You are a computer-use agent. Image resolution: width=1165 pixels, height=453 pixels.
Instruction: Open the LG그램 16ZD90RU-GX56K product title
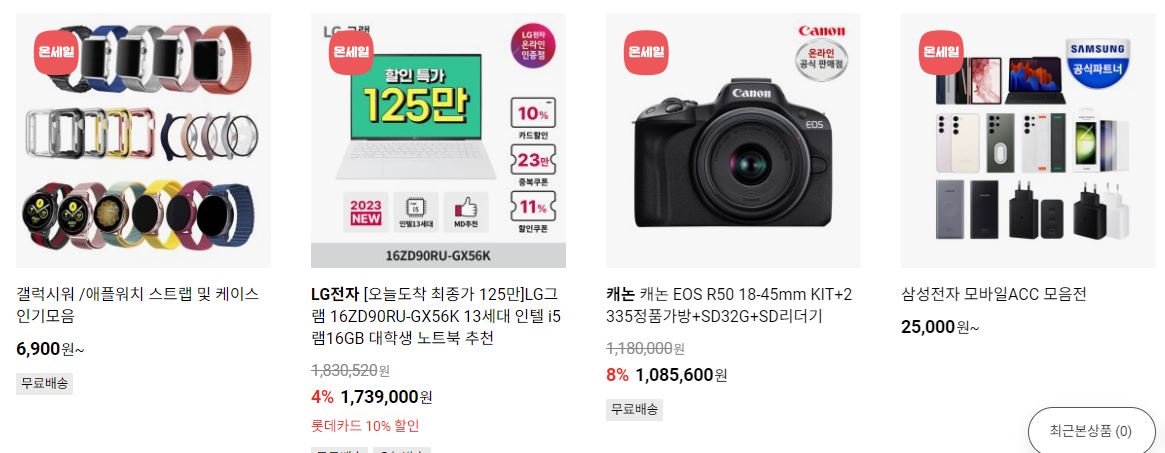tap(437, 316)
